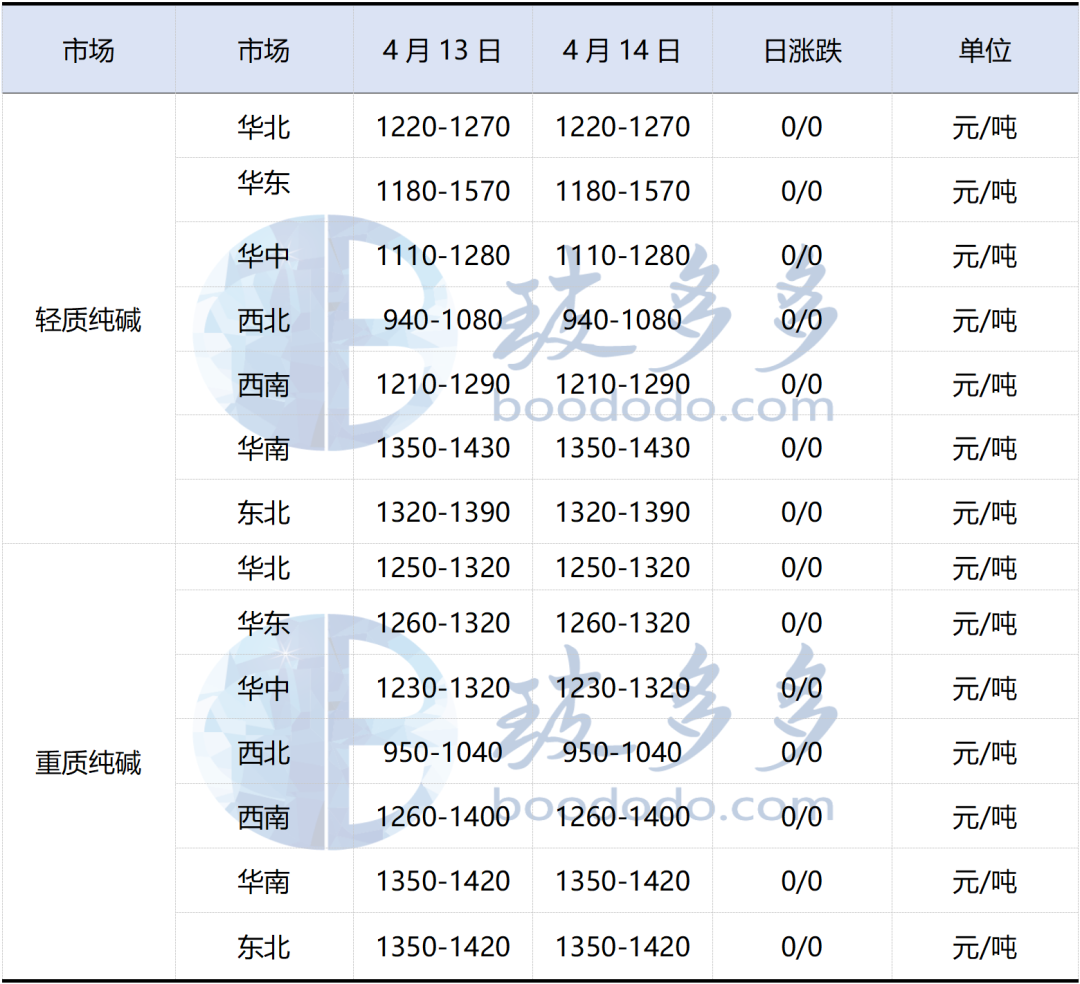Click 1230-1320 in the 4月14日 column

coord(622,688)
